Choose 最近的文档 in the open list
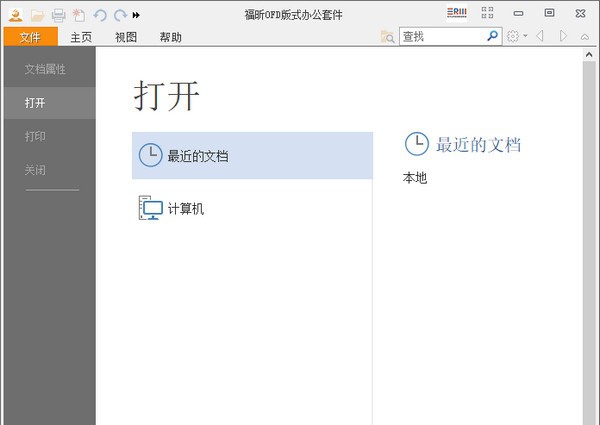The width and height of the screenshot is (600, 425). pos(252,156)
